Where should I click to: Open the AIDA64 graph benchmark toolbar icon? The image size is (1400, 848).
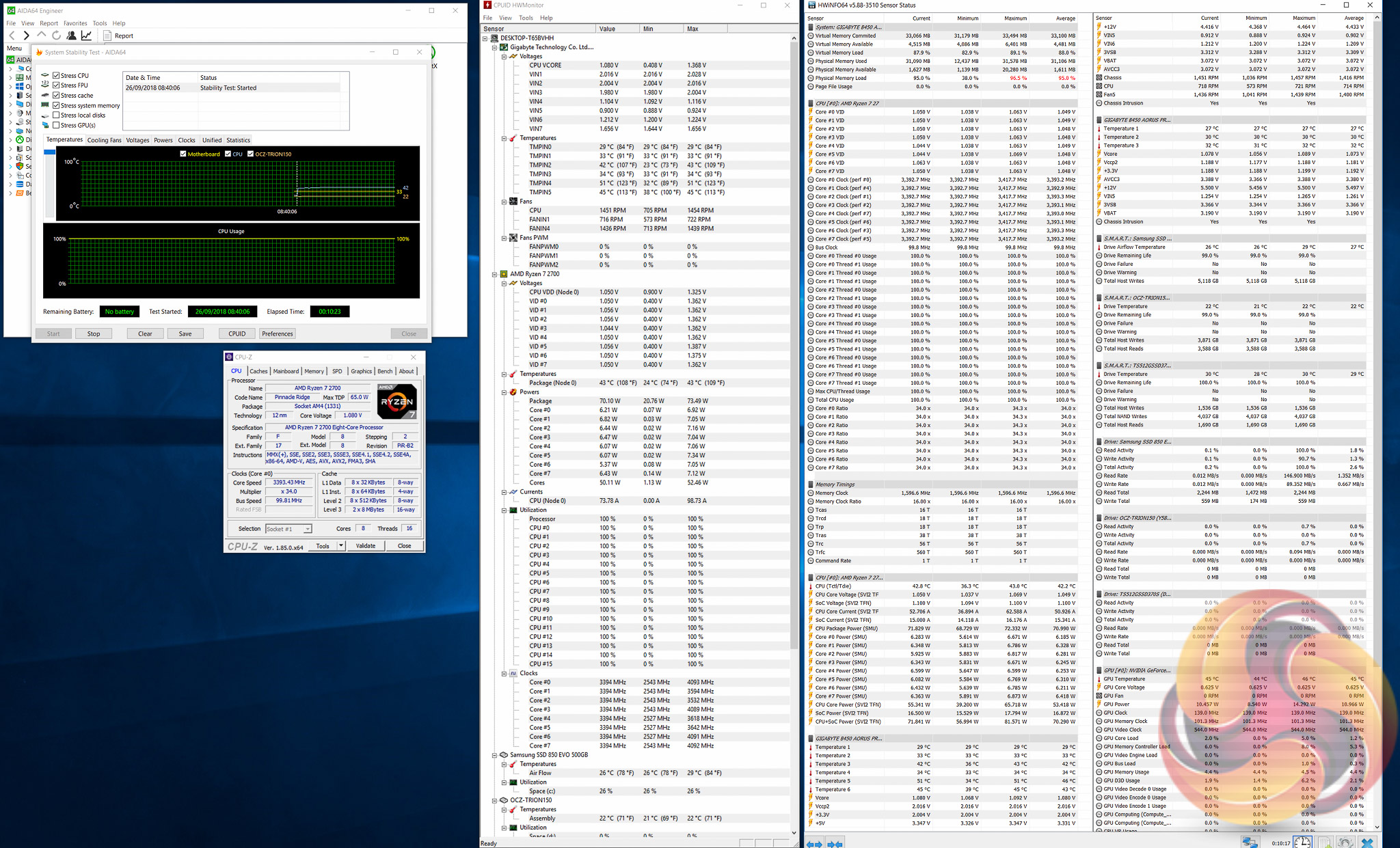click(87, 36)
